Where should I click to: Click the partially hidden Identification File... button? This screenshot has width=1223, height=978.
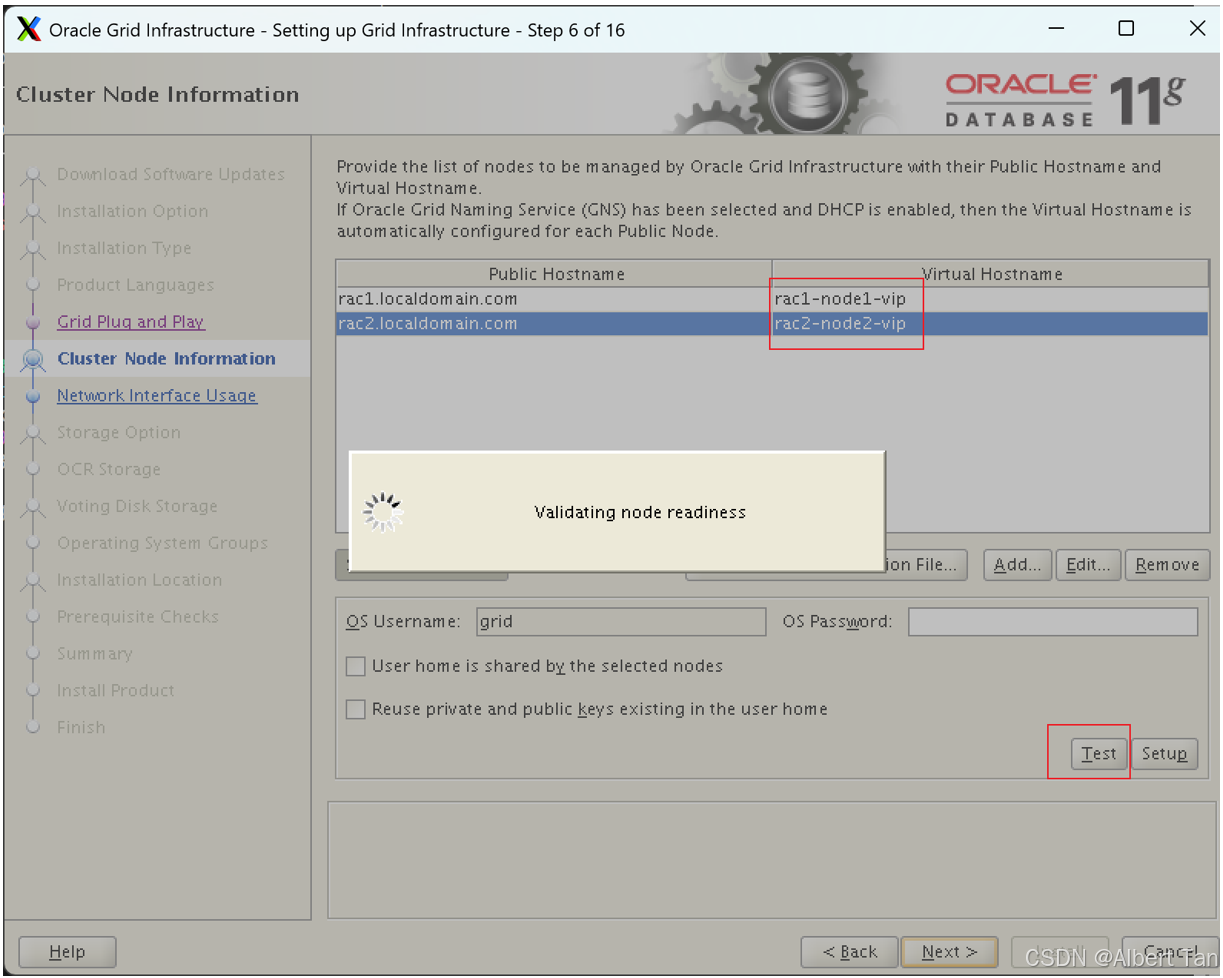[x=926, y=565]
